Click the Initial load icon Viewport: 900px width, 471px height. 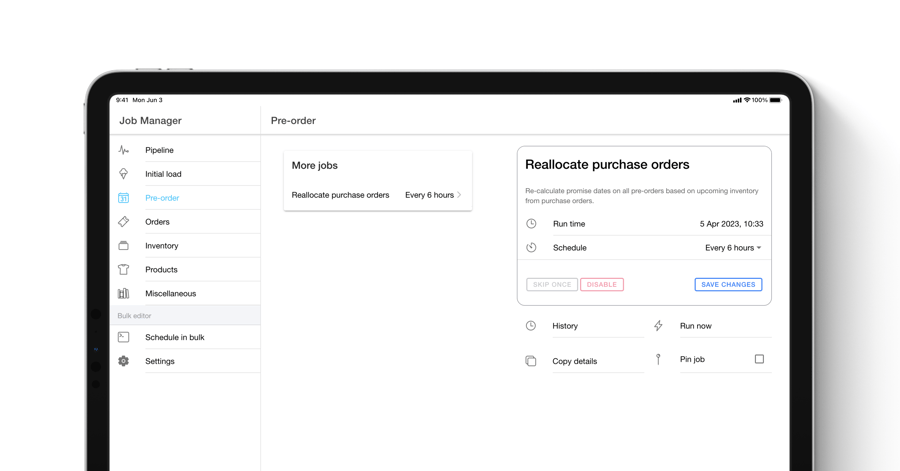click(124, 174)
